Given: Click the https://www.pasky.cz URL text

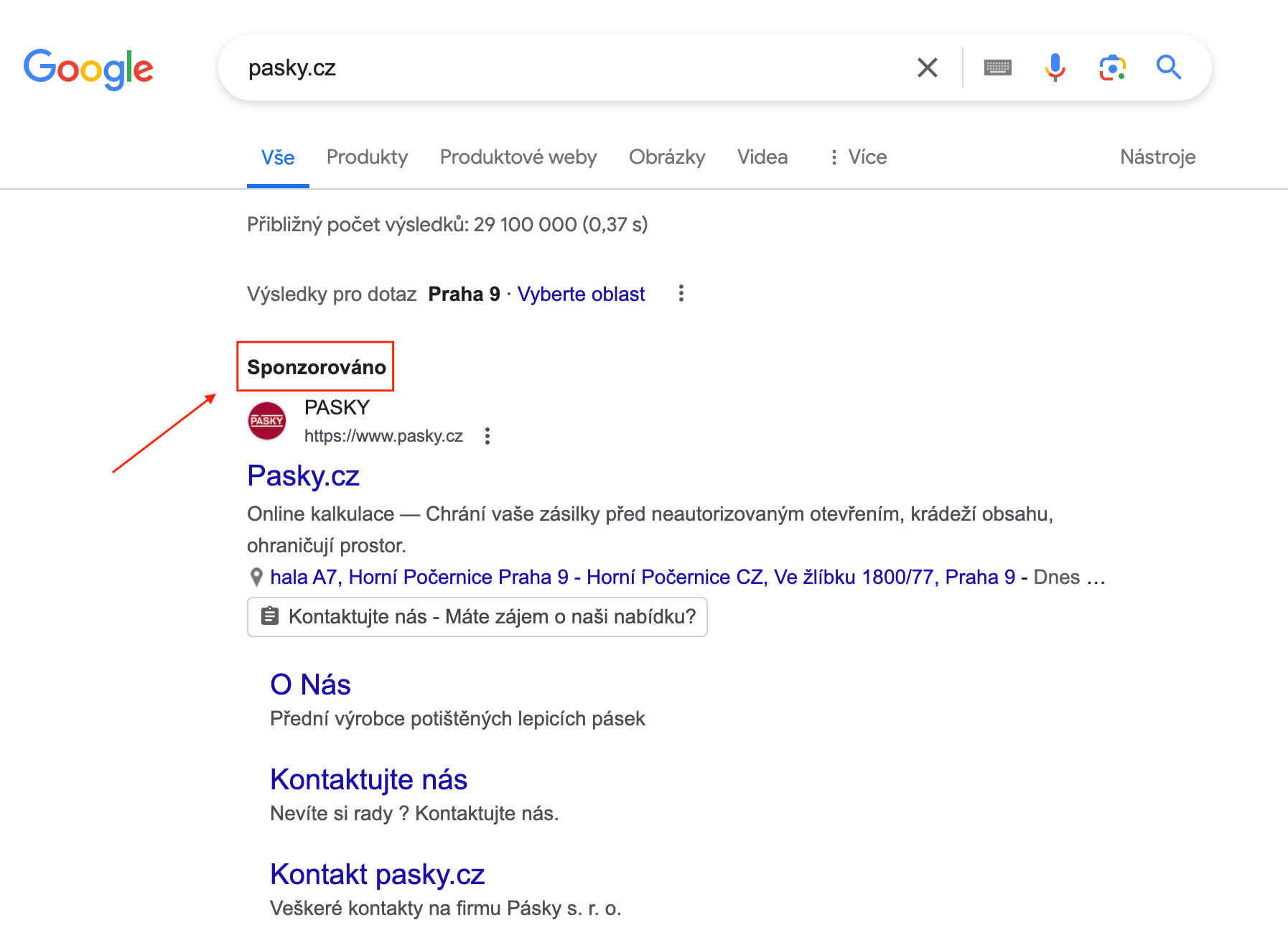Looking at the screenshot, I should 383,436.
